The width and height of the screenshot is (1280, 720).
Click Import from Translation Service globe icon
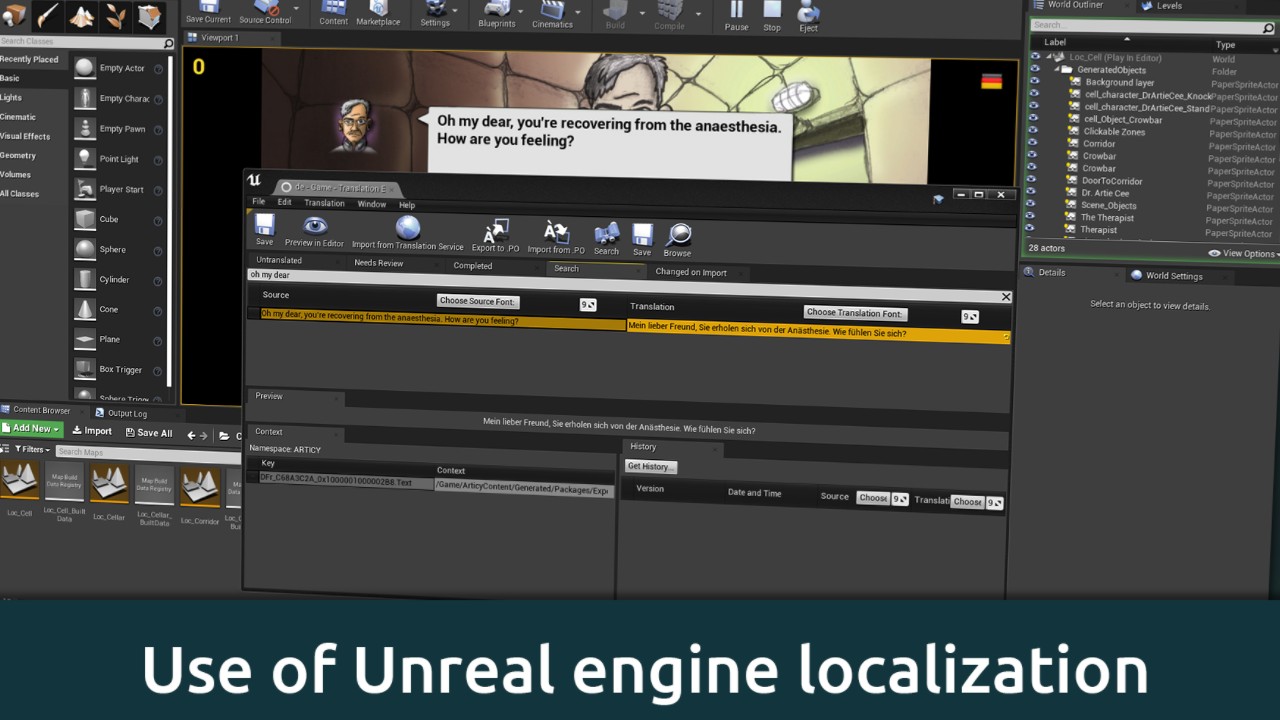[407, 227]
